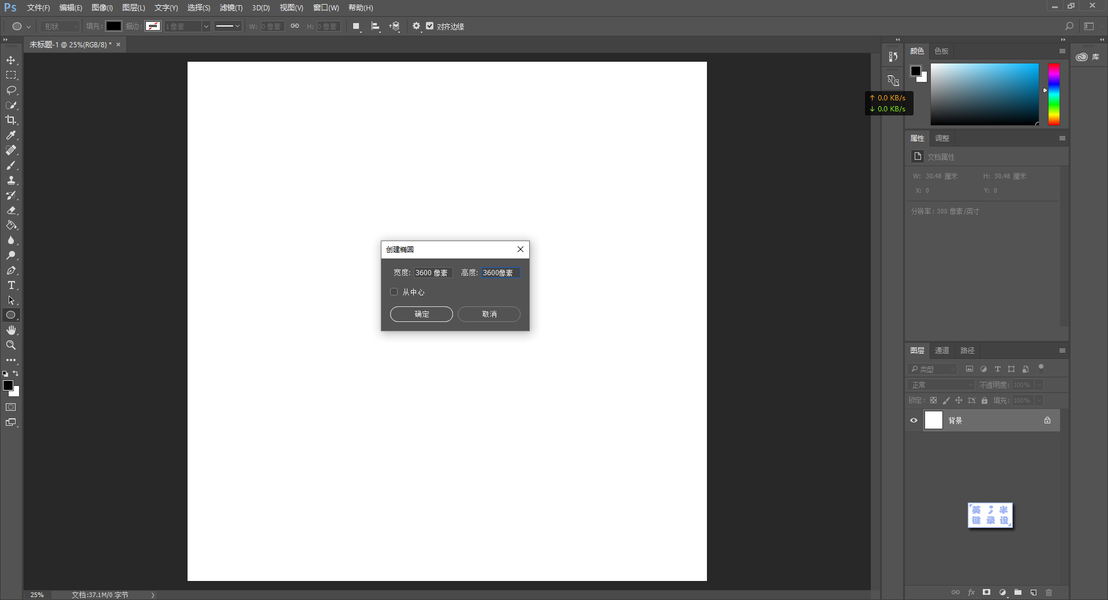Click the path arrangement icon in options bar
The image size is (1108, 600).
pyautogui.click(x=394, y=26)
